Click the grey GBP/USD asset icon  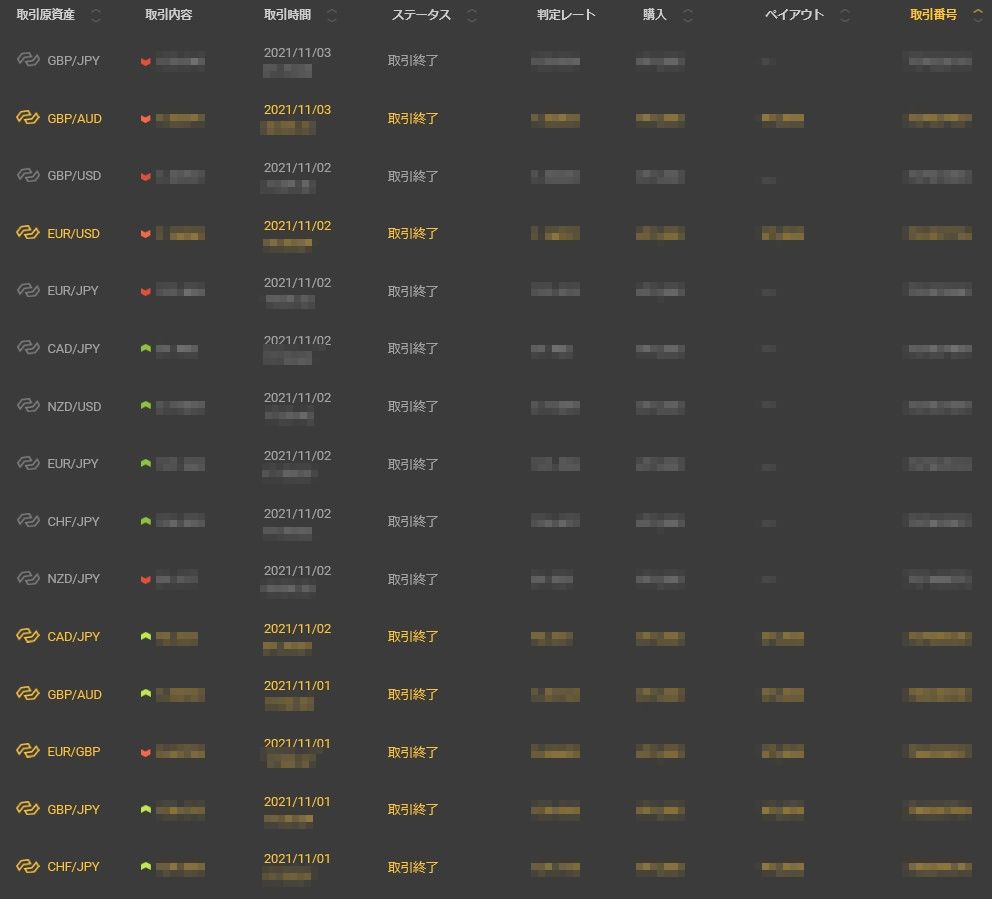28,175
